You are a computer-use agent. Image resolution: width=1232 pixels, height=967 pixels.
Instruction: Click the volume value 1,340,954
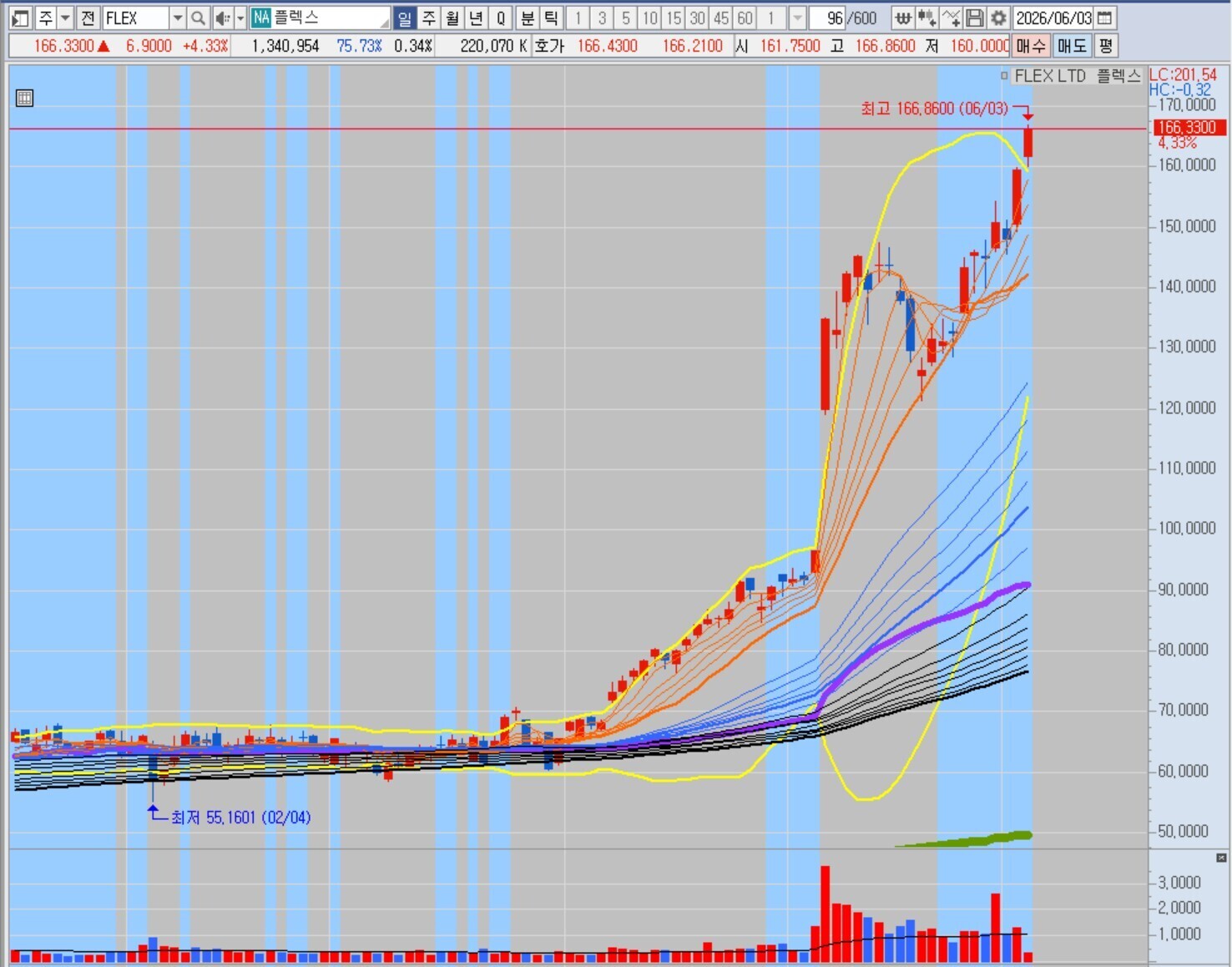click(x=285, y=46)
